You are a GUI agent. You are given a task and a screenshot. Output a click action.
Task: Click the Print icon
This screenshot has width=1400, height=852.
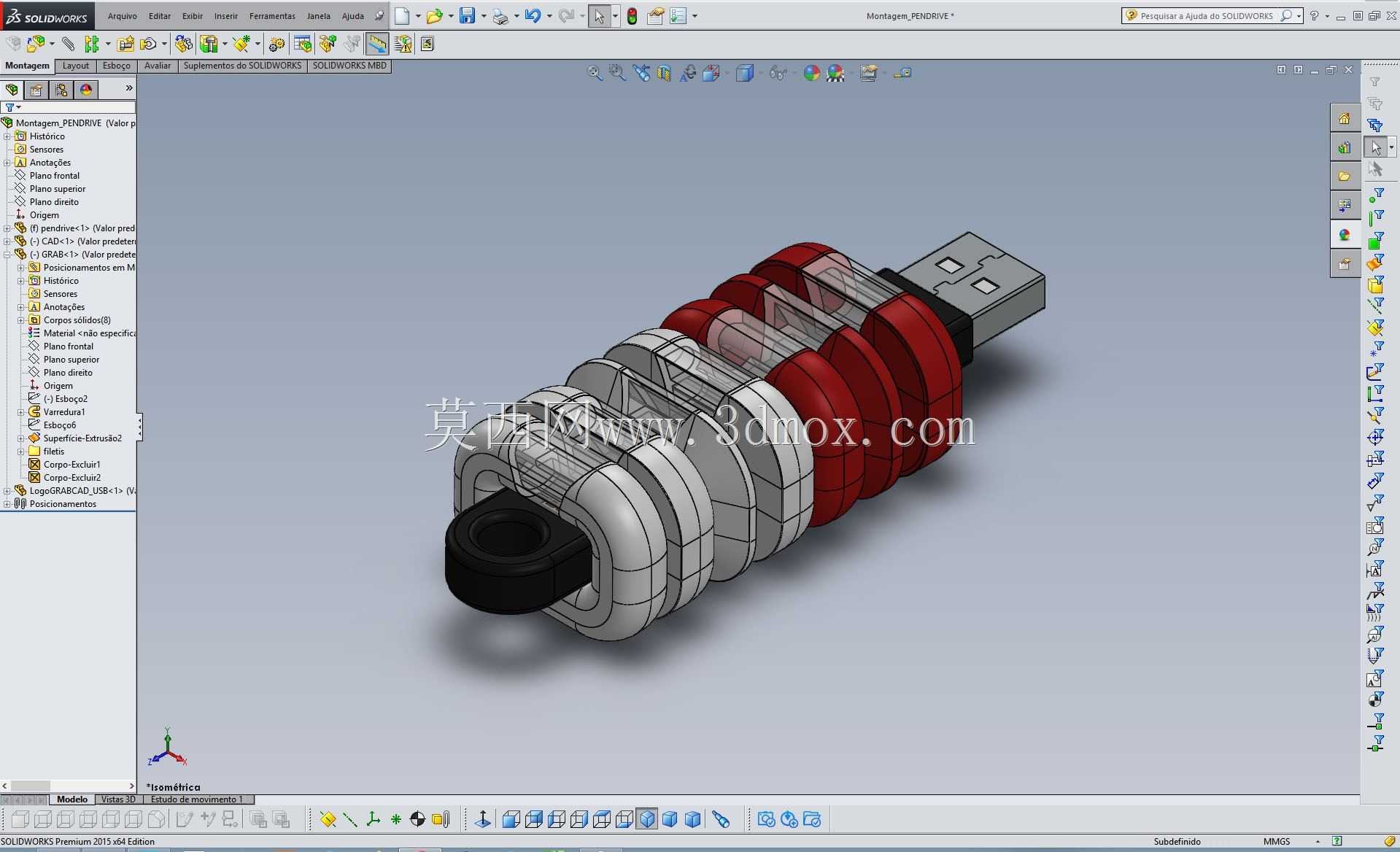pyautogui.click(x=500, y=16)
